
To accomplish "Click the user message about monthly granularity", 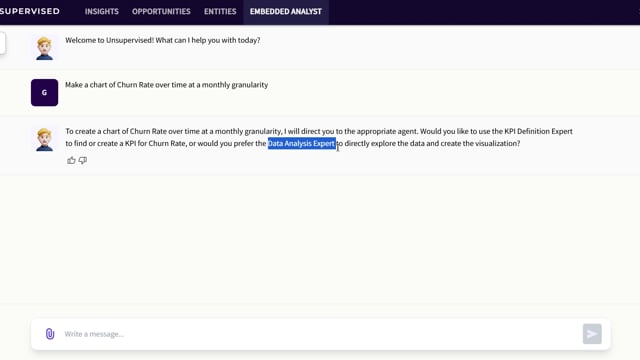I will point(167,85).
